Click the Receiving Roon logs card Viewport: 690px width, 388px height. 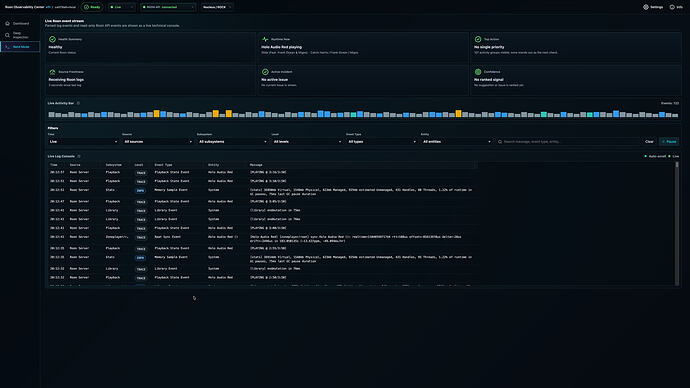(150, 79)
